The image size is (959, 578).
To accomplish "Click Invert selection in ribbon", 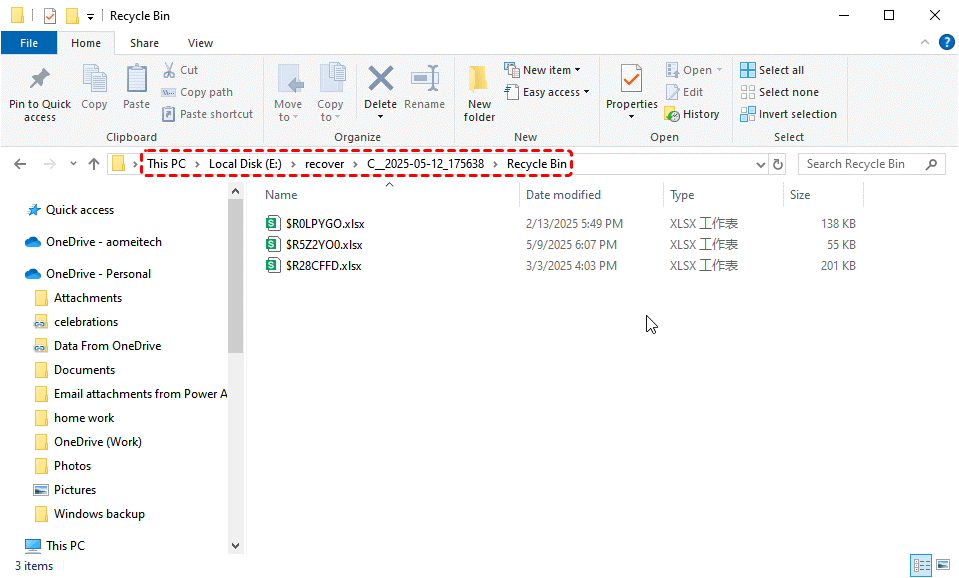I will [x=788, y=114].
